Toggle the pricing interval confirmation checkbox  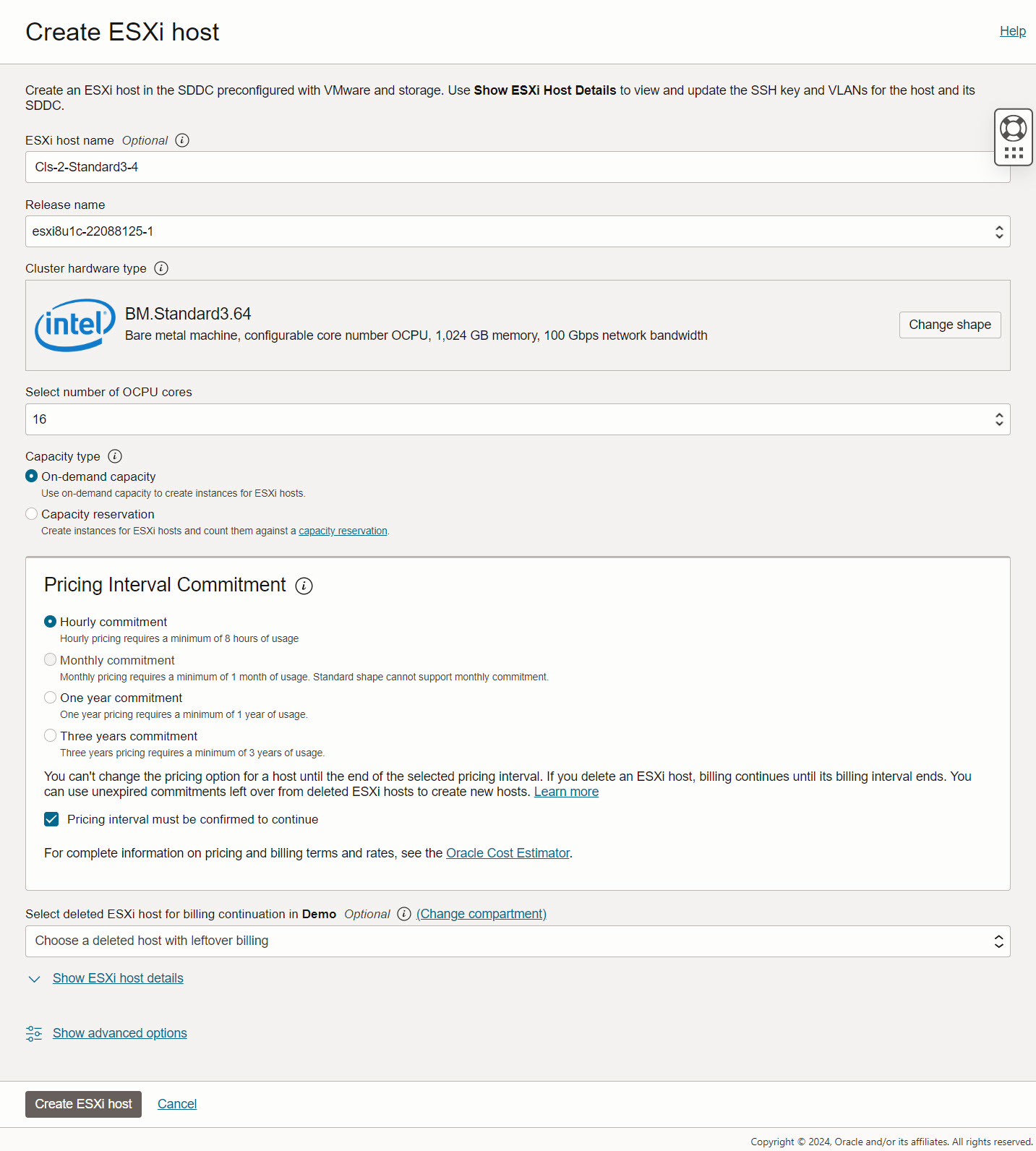tap(51, 819)
